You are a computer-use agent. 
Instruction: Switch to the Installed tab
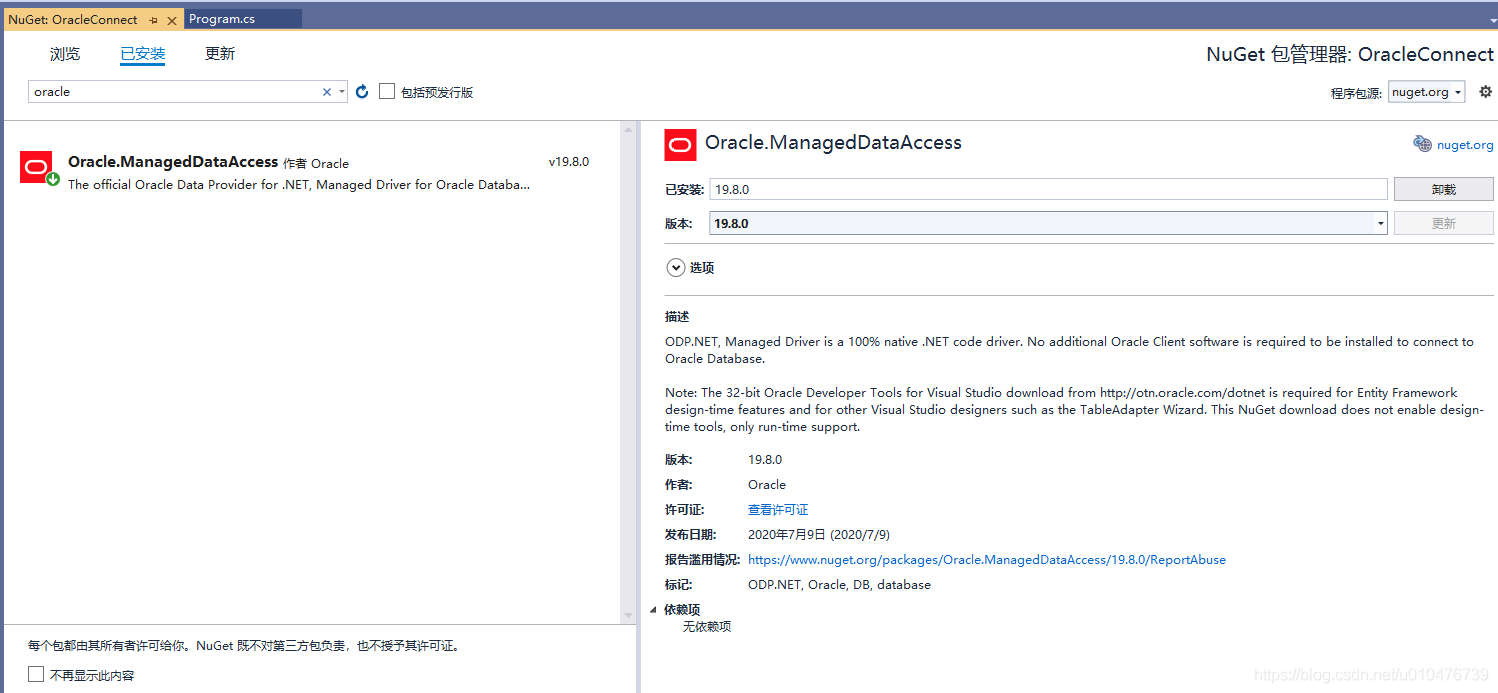click(142, 54)
